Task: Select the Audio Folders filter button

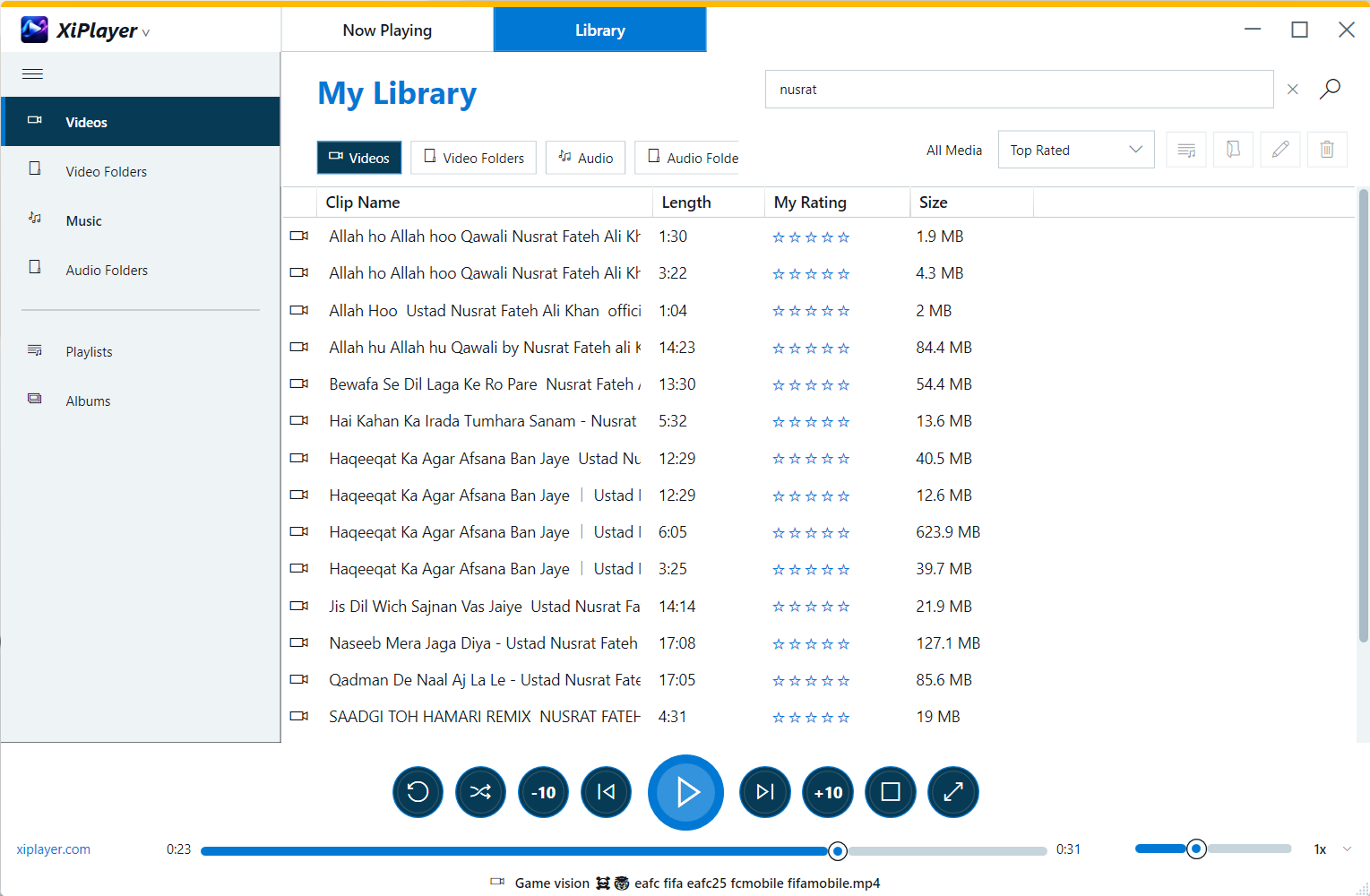Action: [687, 158]
